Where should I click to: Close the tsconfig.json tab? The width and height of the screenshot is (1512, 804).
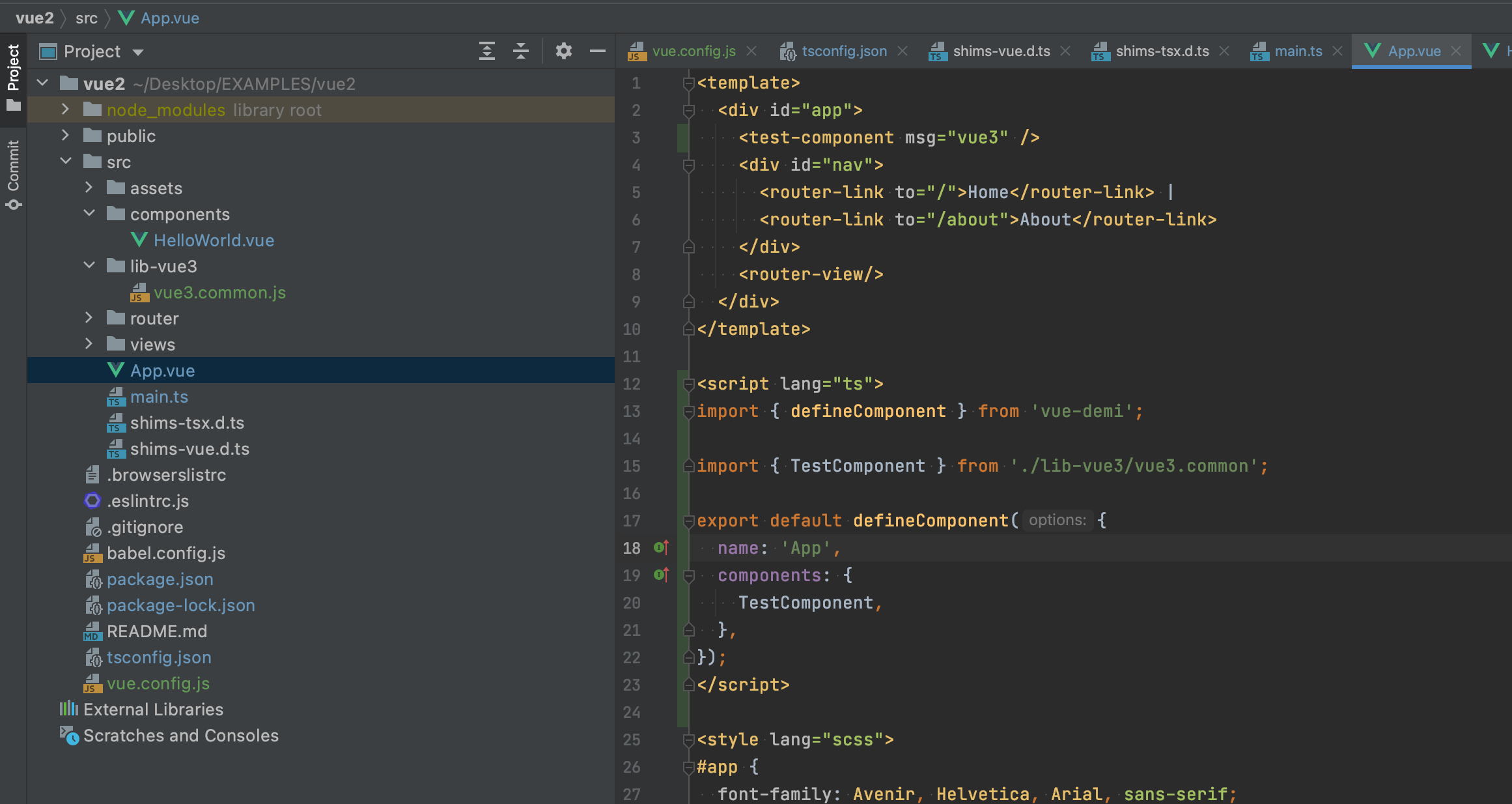(x=903, y=51)
